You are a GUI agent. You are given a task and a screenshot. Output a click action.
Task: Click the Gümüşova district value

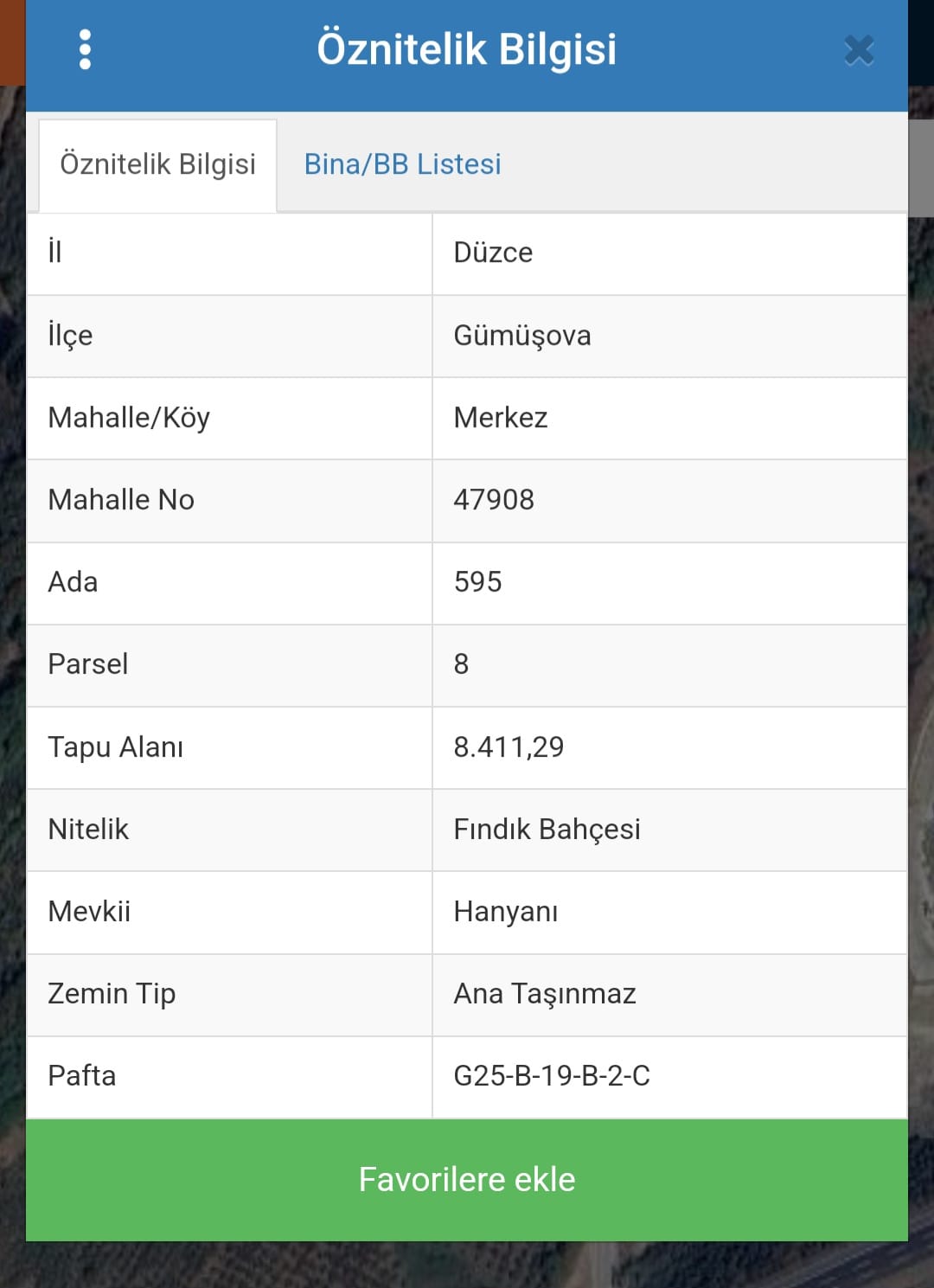(522, 336)
